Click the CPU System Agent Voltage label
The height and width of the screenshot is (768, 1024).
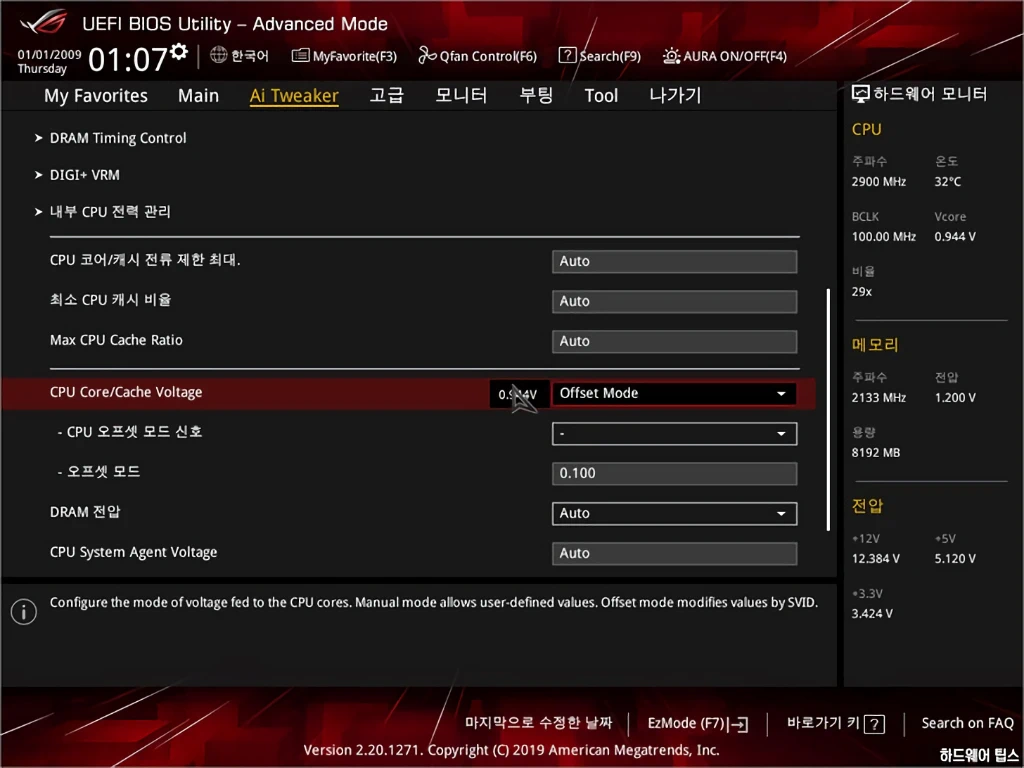tap(133, 552)
